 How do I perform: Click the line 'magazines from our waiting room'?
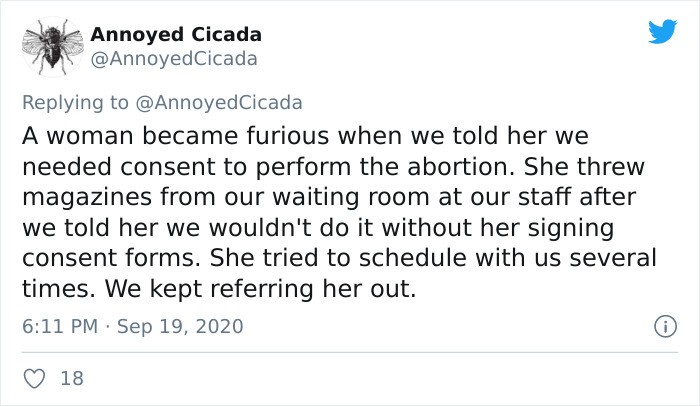[x=329, y=197]
